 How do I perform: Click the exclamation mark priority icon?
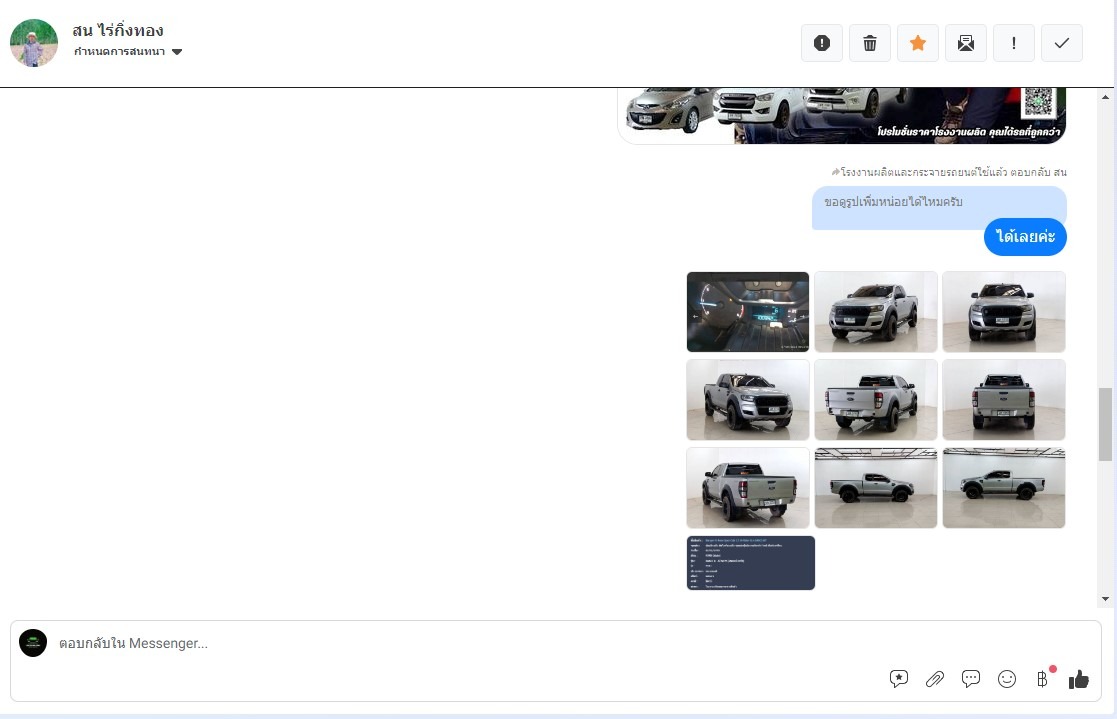[1014, 43]
